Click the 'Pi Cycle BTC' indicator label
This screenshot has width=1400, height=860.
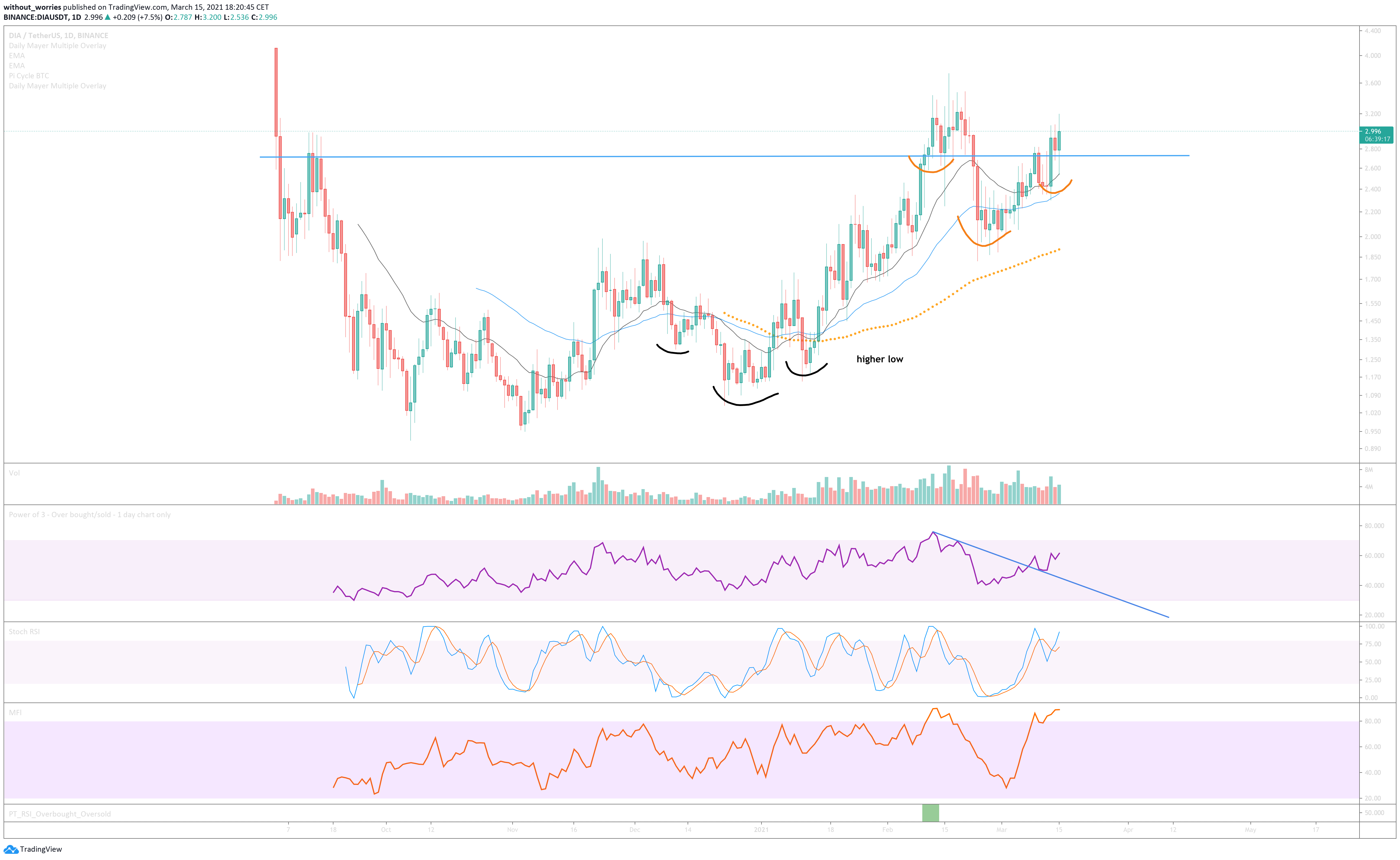click(29, 76)
